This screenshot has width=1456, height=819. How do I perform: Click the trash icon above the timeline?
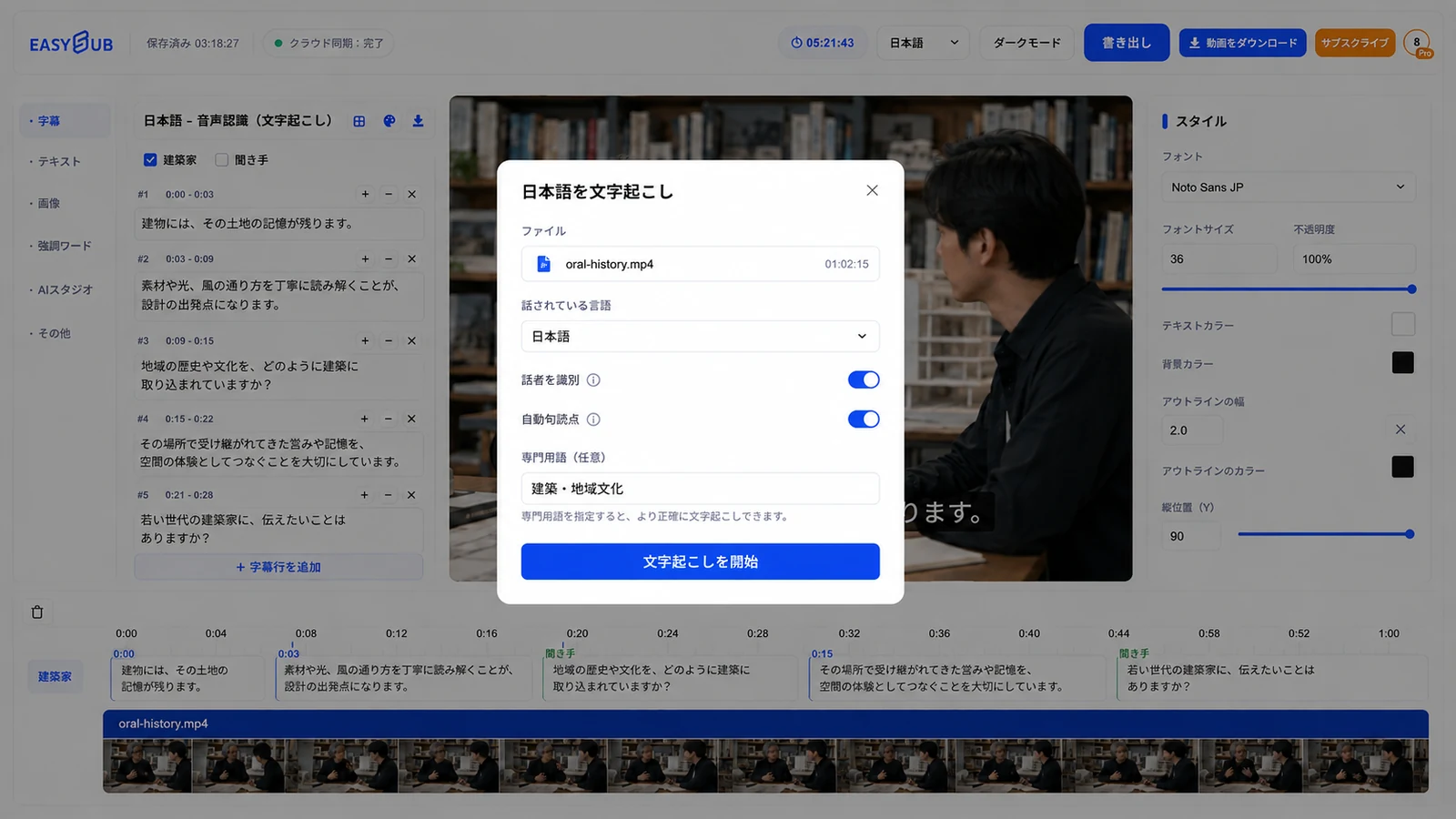pos(37,612)
